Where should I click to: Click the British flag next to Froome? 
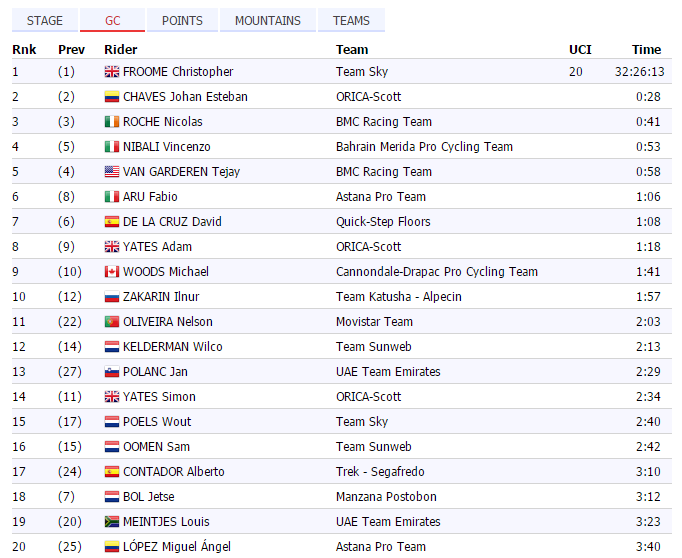(x=112, y=72)
